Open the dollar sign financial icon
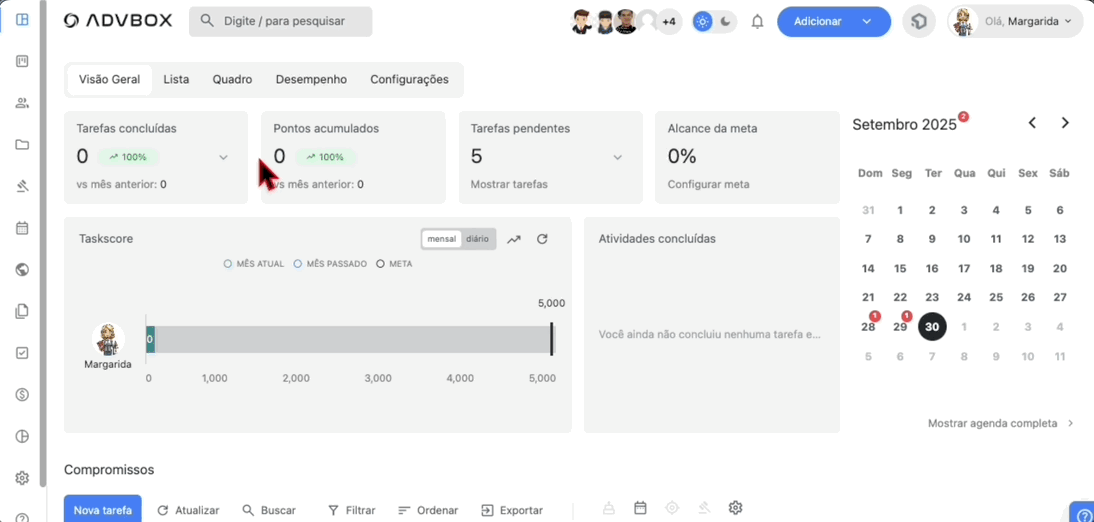Screen dimensions: 1094x522 22,394
